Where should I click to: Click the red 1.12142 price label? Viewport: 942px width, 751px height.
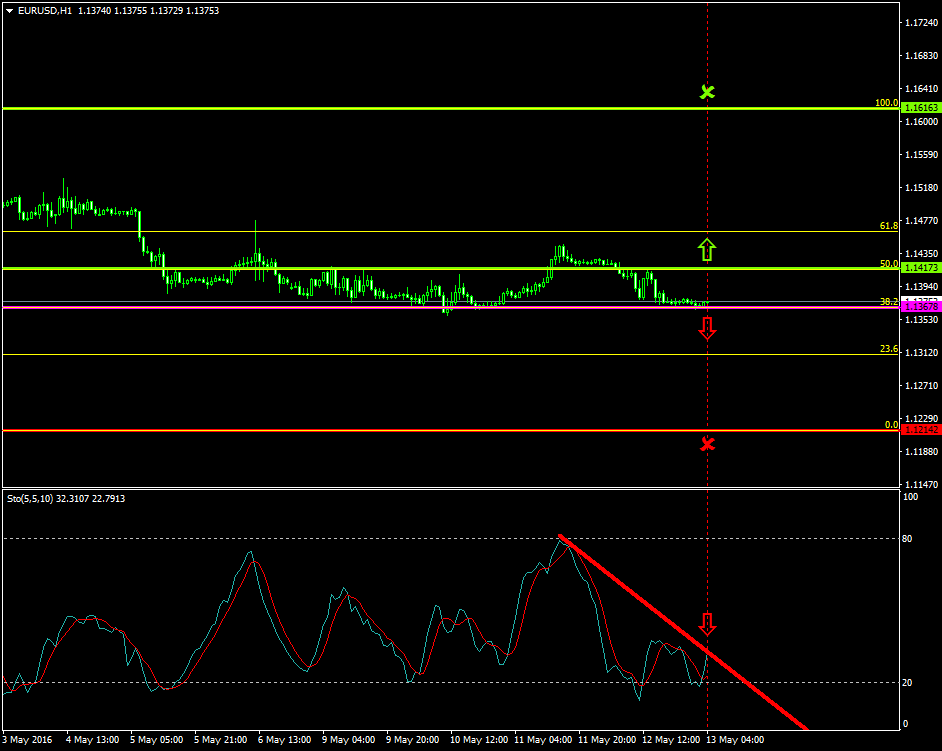920,428
